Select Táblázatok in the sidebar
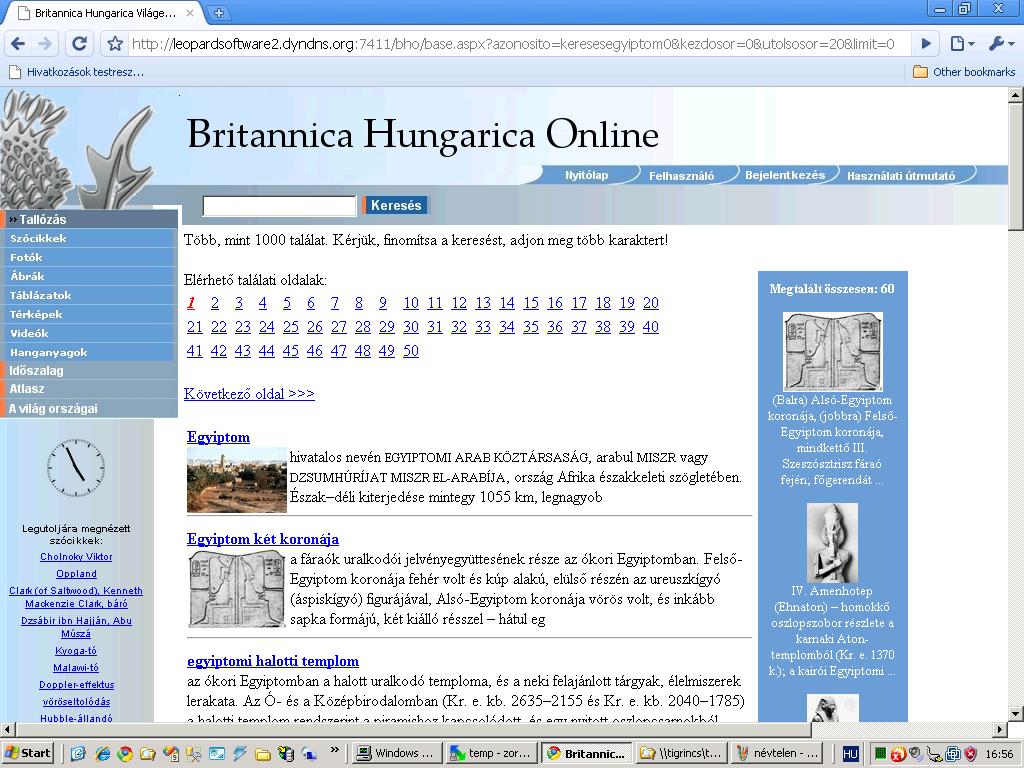This screenshot has height=768, width=1024. [89, 295]
